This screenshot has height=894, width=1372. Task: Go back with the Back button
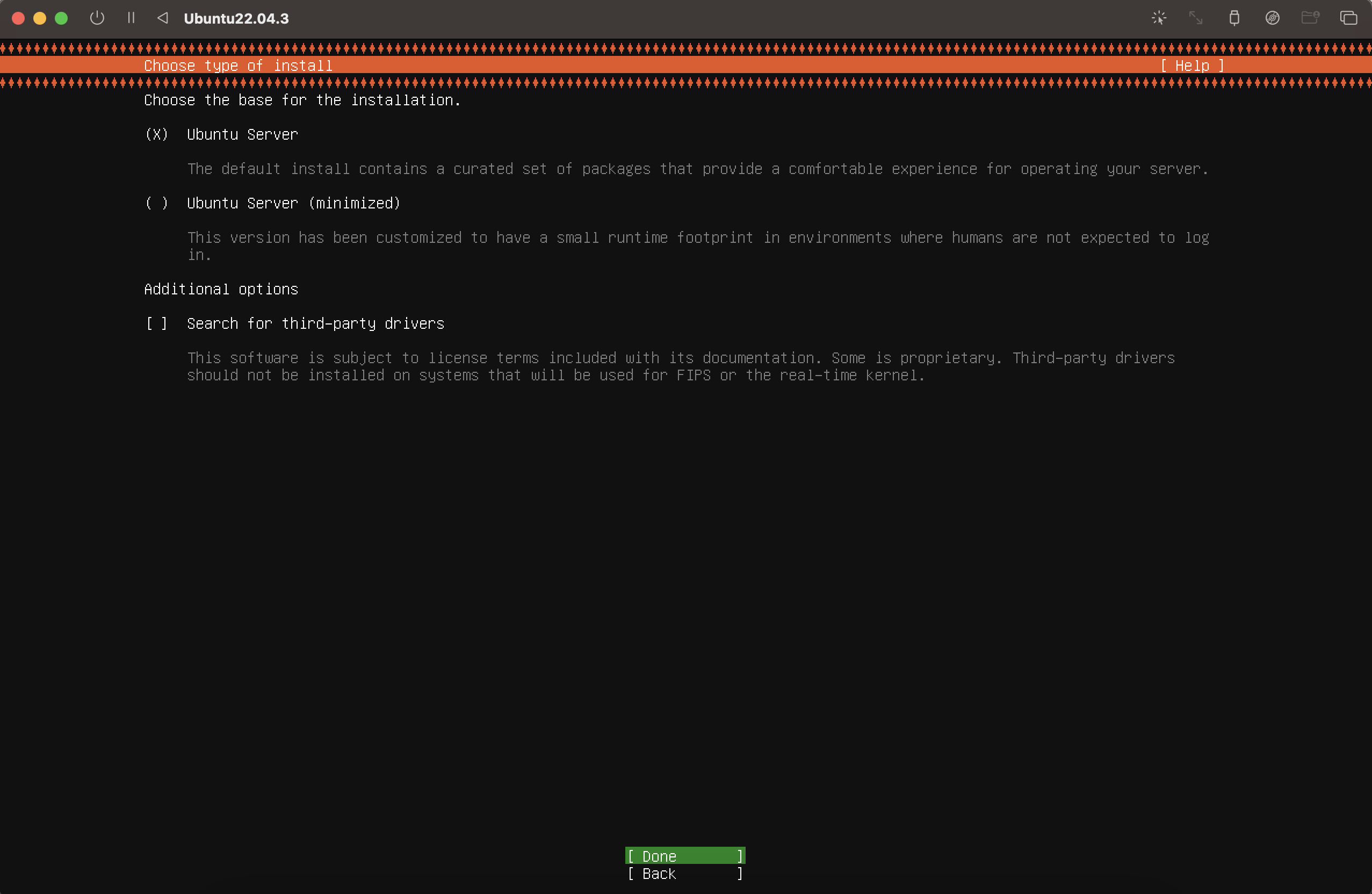pos(685,874)
